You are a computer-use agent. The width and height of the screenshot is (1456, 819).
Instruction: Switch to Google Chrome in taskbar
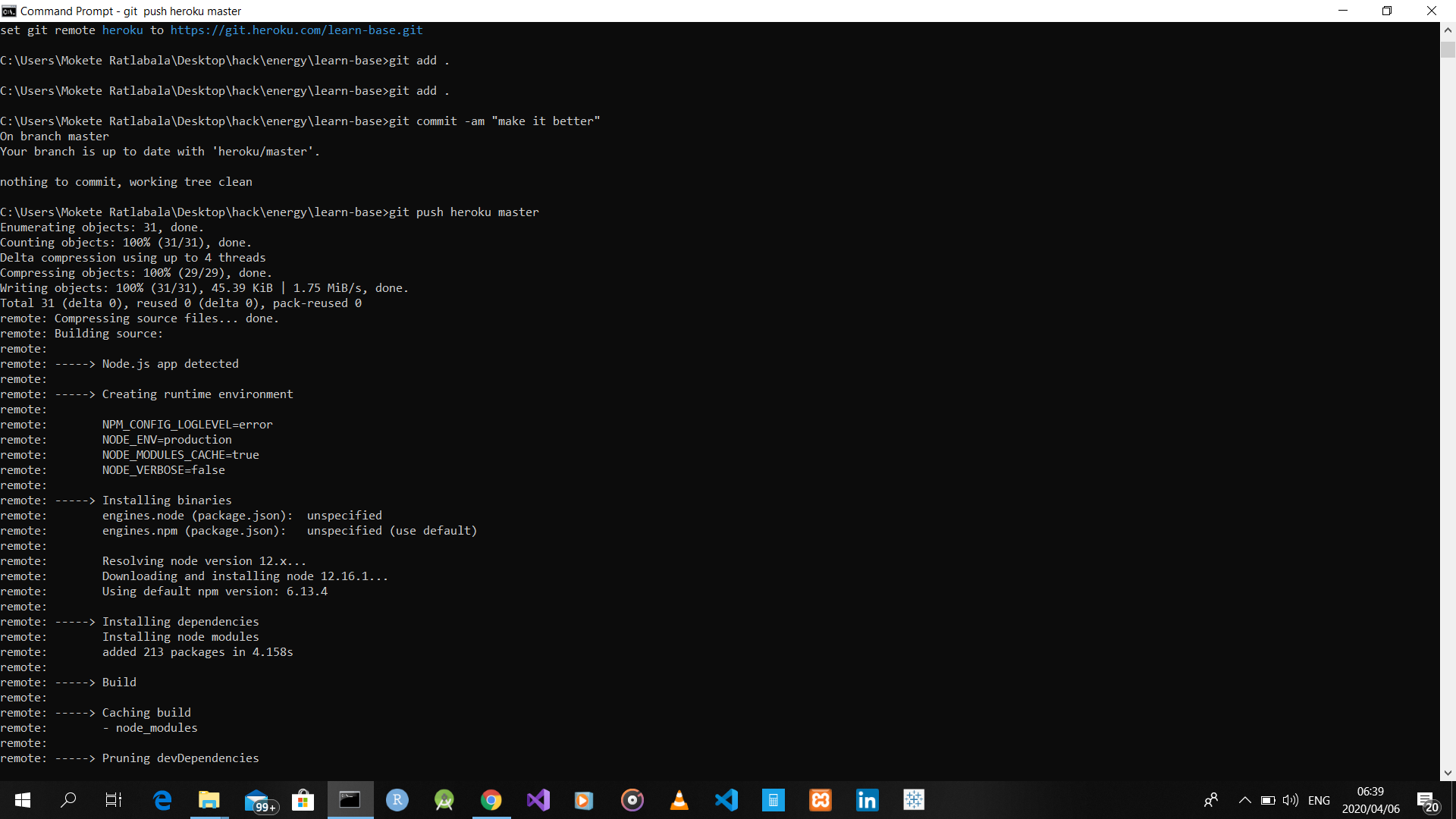(491, 800)
